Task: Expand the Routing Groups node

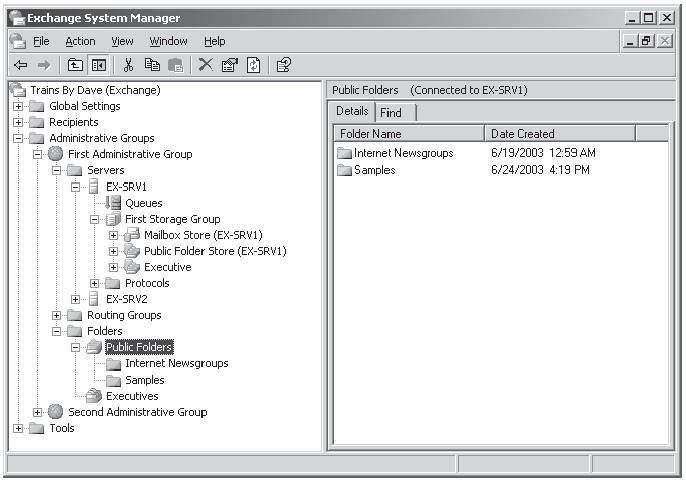Action: point(56,315)
